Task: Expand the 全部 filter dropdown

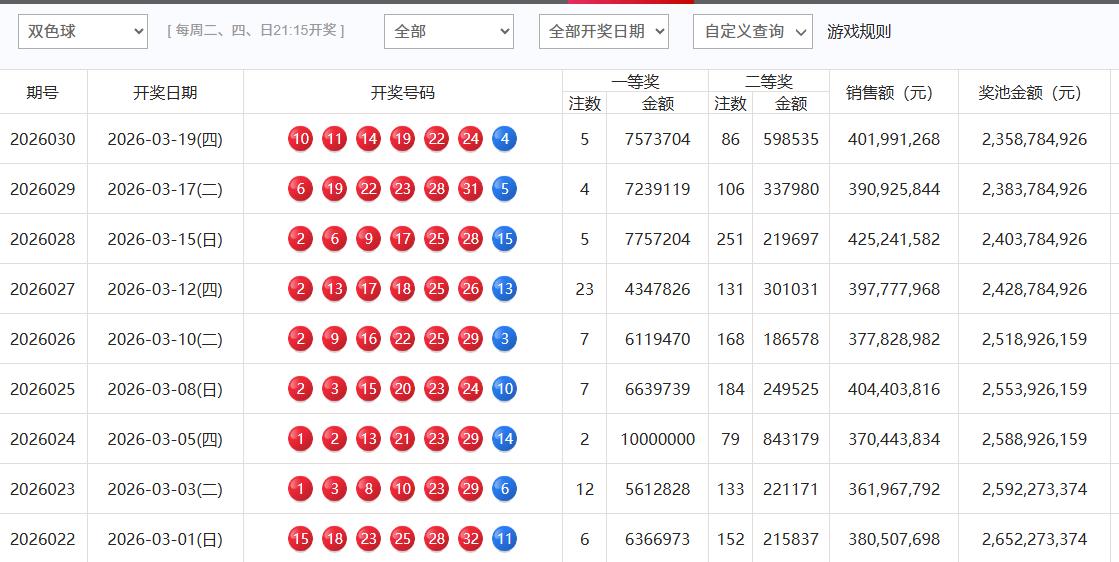Action: coord(449,31)
